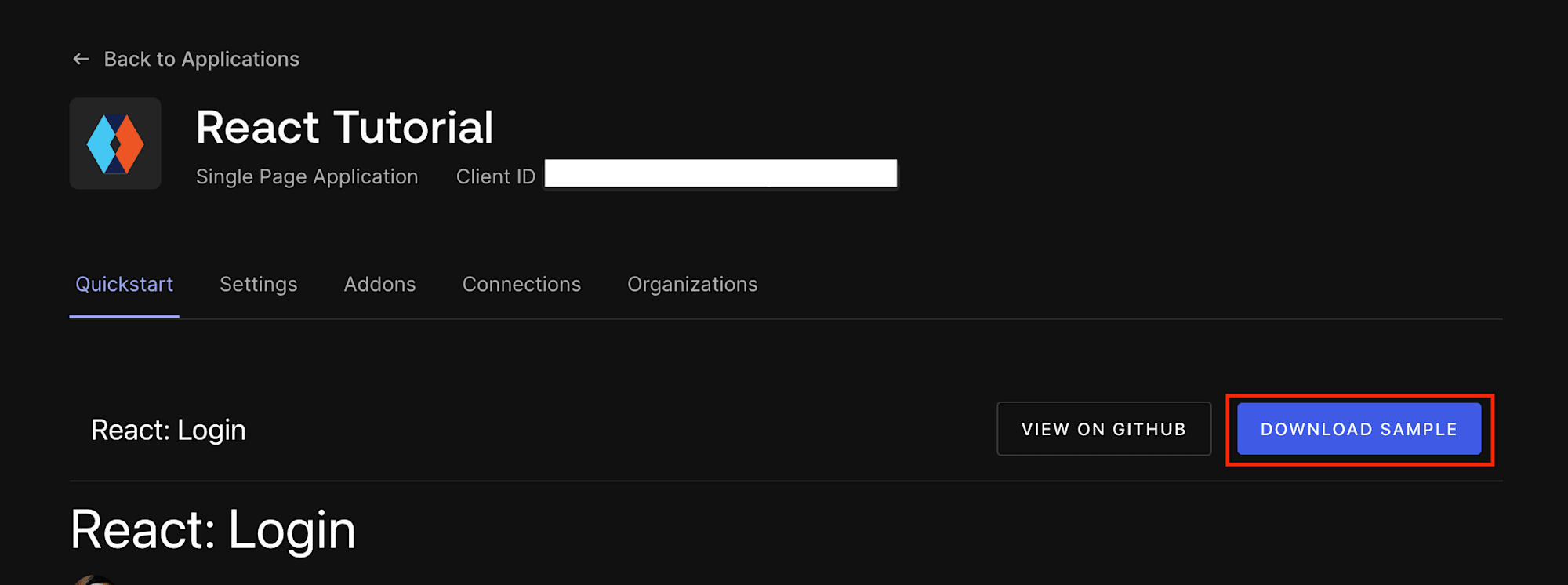
Task: Switch to the Connections tab
Action: click(x=521, y=284)
